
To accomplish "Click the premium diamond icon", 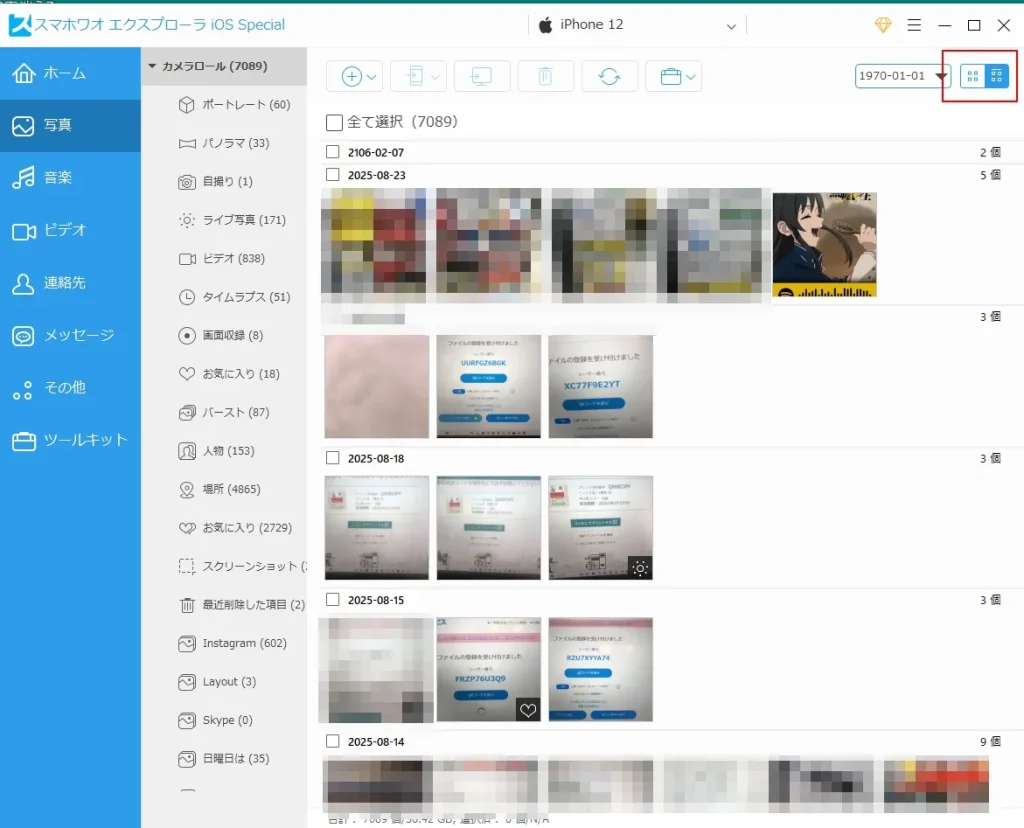I will [x=883, y=25].
